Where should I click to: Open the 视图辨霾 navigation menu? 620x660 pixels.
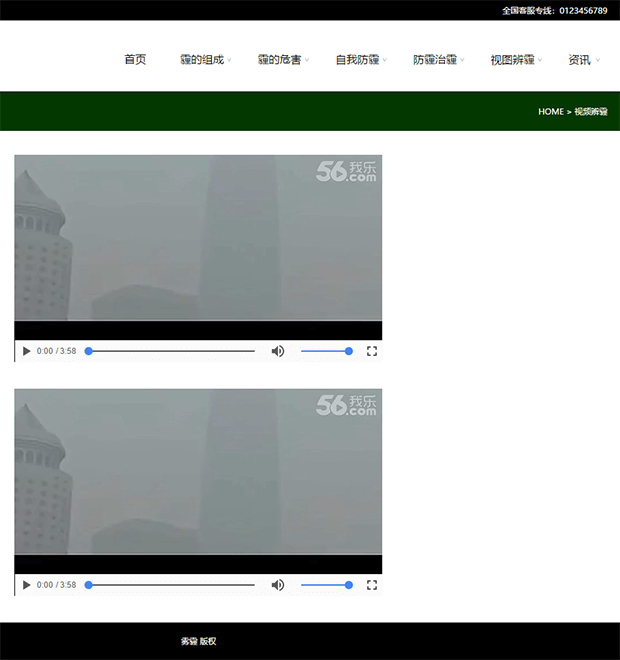click(x=512, y=60)
